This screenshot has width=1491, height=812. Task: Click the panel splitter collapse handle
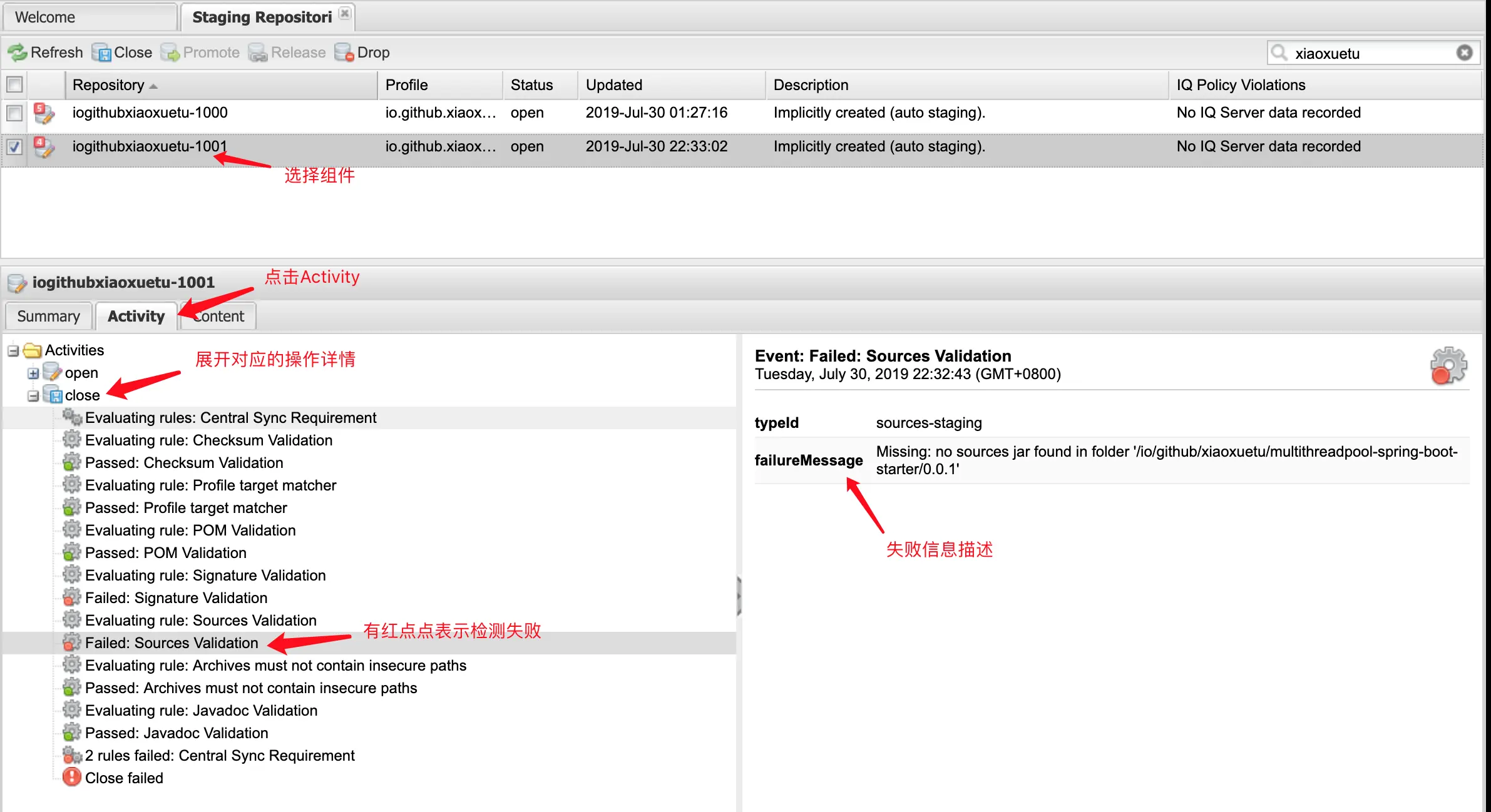pos(739,596)
